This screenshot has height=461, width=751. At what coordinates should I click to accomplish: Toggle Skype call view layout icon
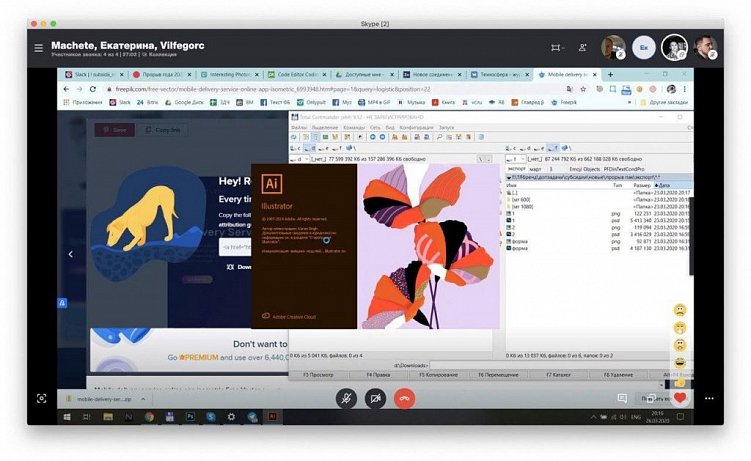click(556, 47)
